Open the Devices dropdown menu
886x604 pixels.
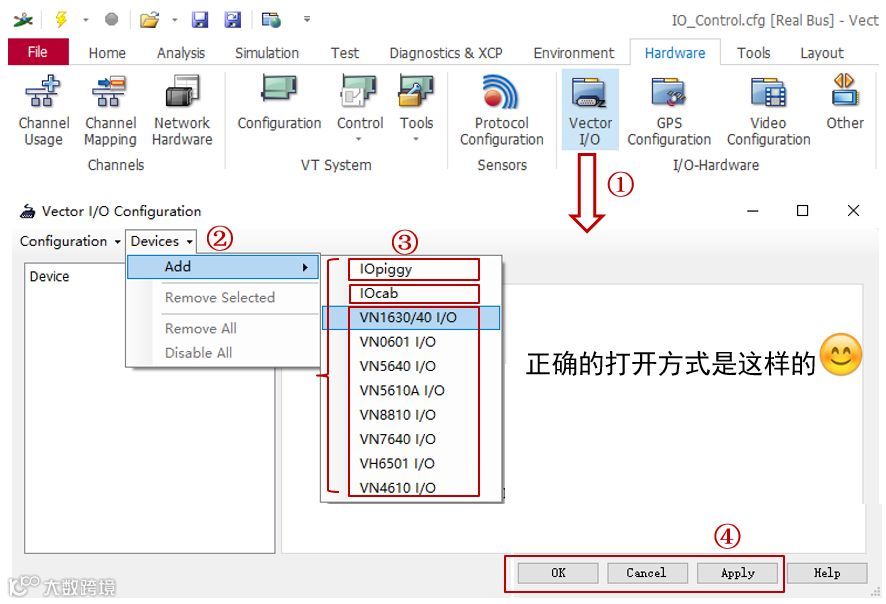(x=161, y=241)
